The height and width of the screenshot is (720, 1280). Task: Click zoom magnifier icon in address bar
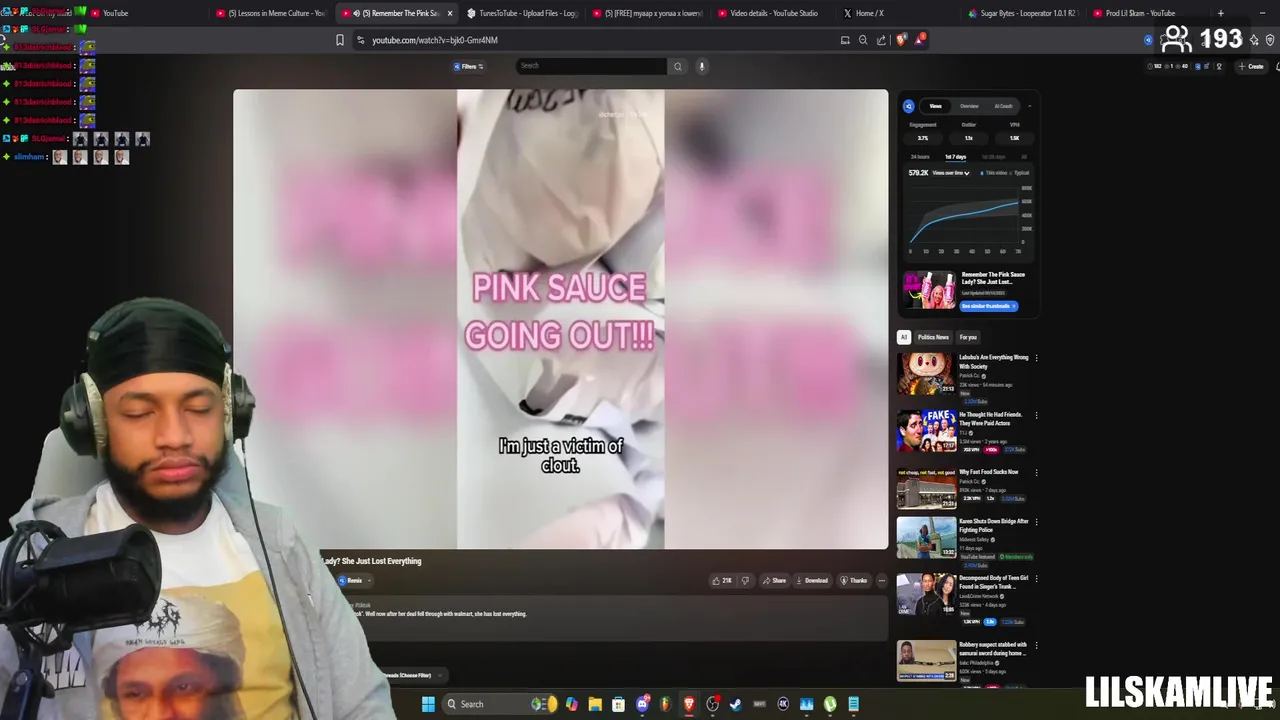tap(863, 40)
